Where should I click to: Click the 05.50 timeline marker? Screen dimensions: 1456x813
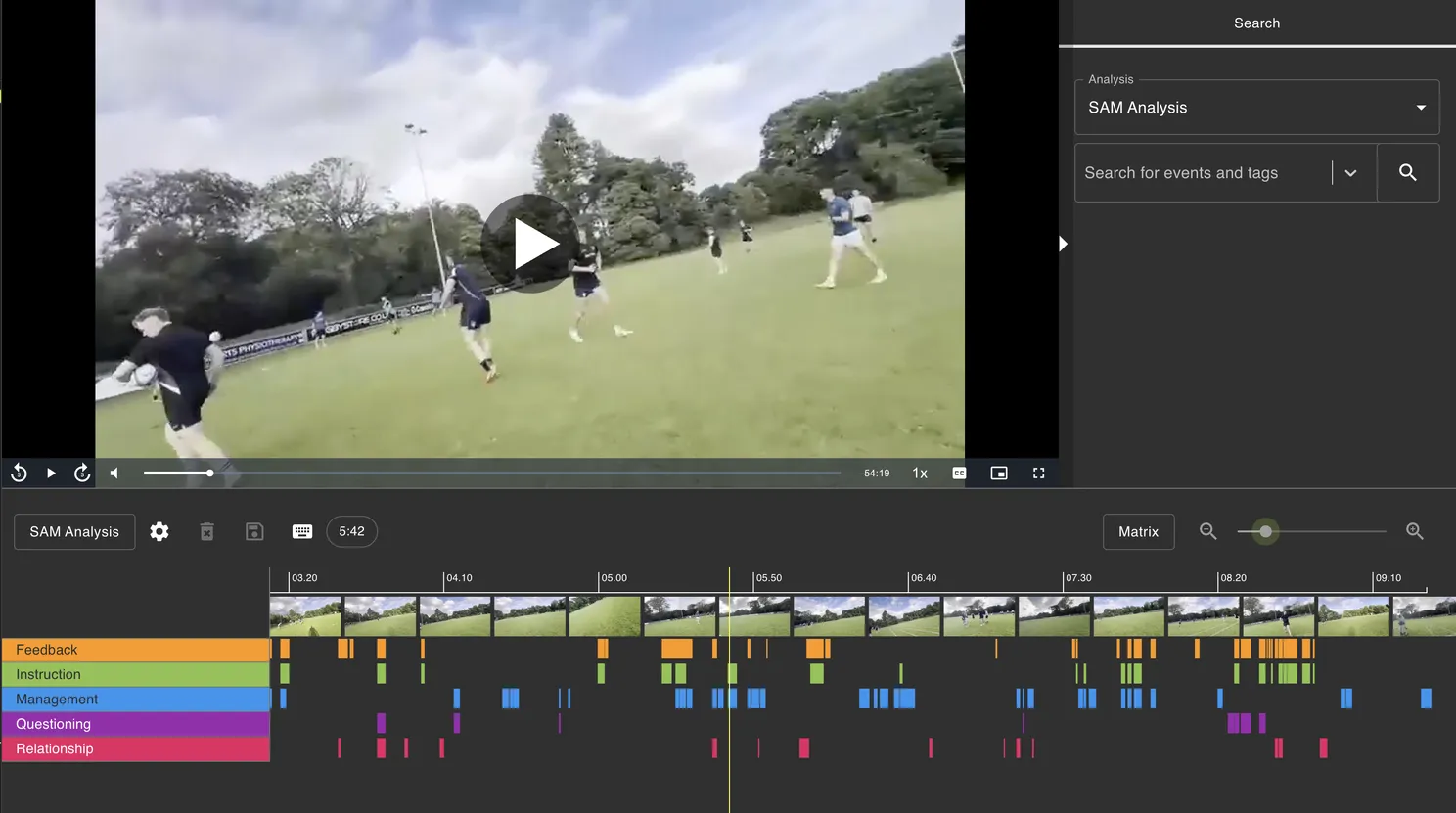pyautogui.click(x=769, y=578)
